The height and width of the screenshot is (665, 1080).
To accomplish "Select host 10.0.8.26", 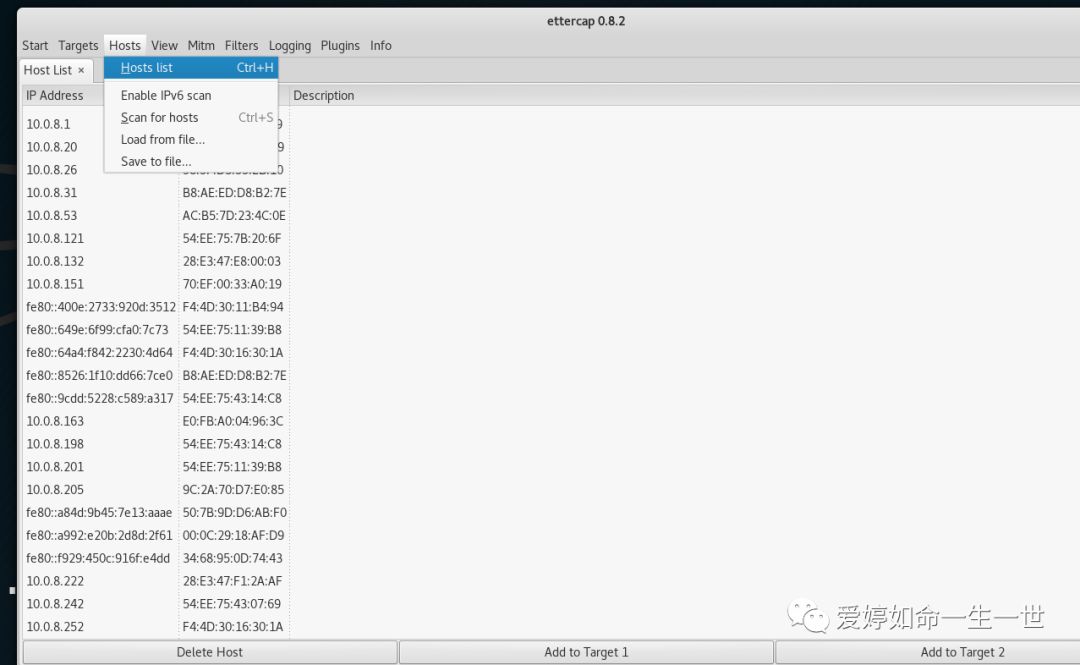I will (x=52, y=170).
